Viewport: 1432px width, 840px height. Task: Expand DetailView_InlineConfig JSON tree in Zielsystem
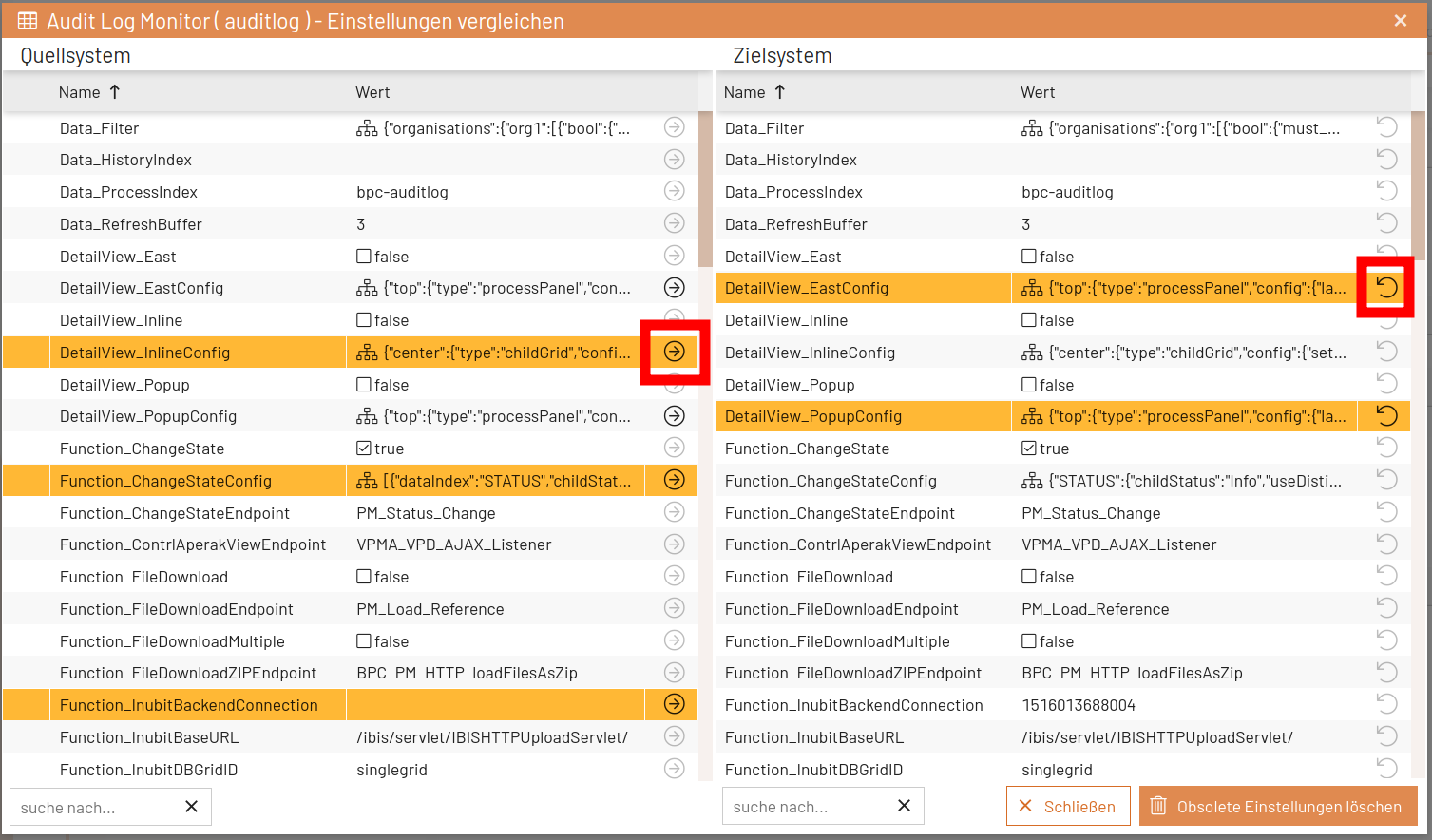[1032, 352]
